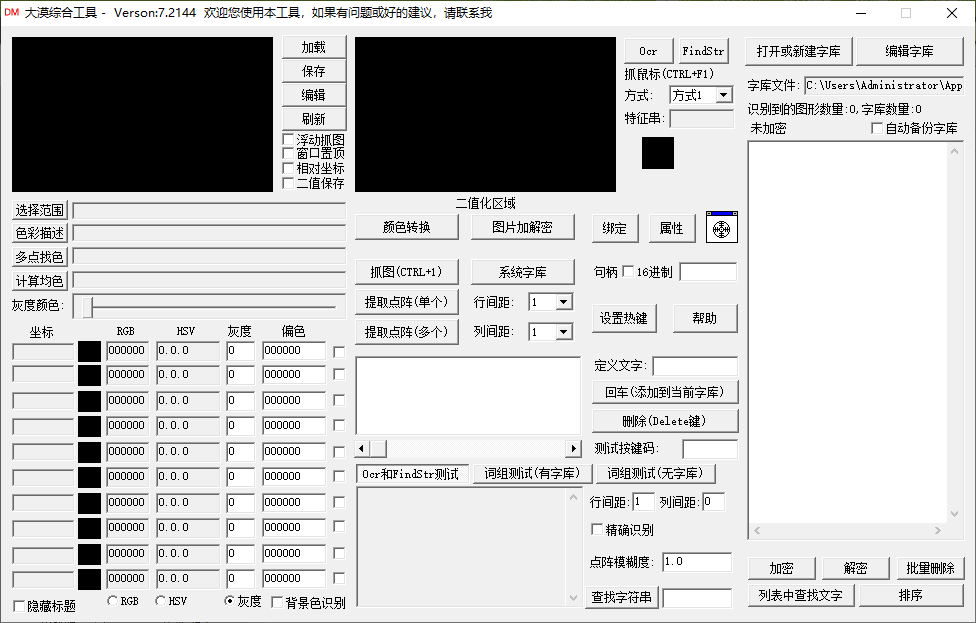The height and width of the screenshot is (623, 976).
Task: Click the 保存 image button
Action: click(314, 71)
